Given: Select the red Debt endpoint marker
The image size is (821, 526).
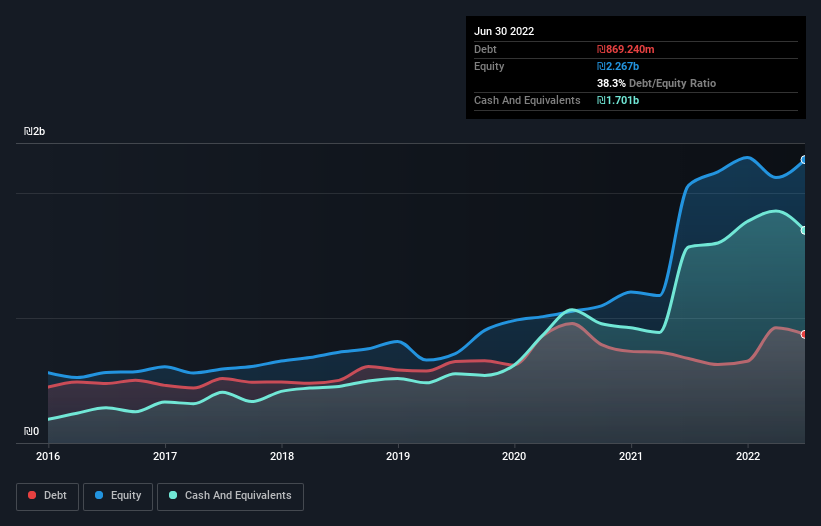Looking at the screenshot, I should pos(804,334).
